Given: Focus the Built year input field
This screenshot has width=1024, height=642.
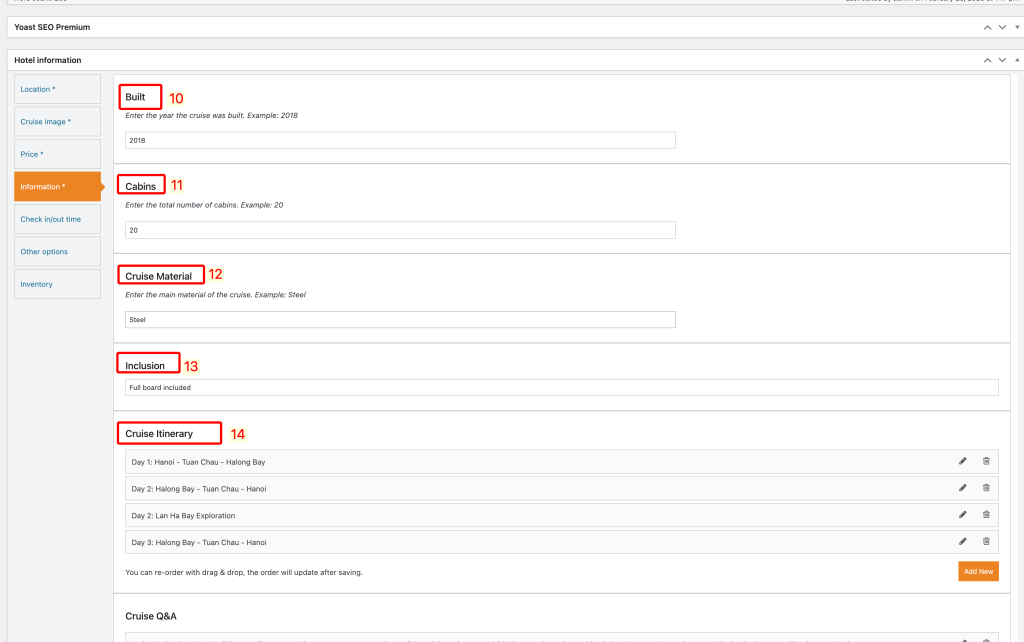Looking at the screenshot, I should click(x=400, y=140).
